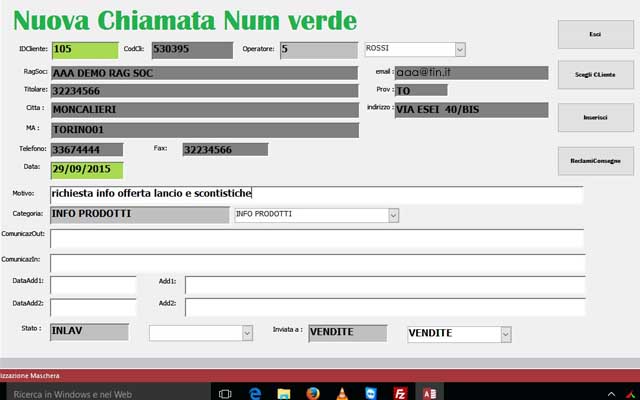Open Task View in the taskbar
This screenshot has width=640, height=400.
click(225, 393)
